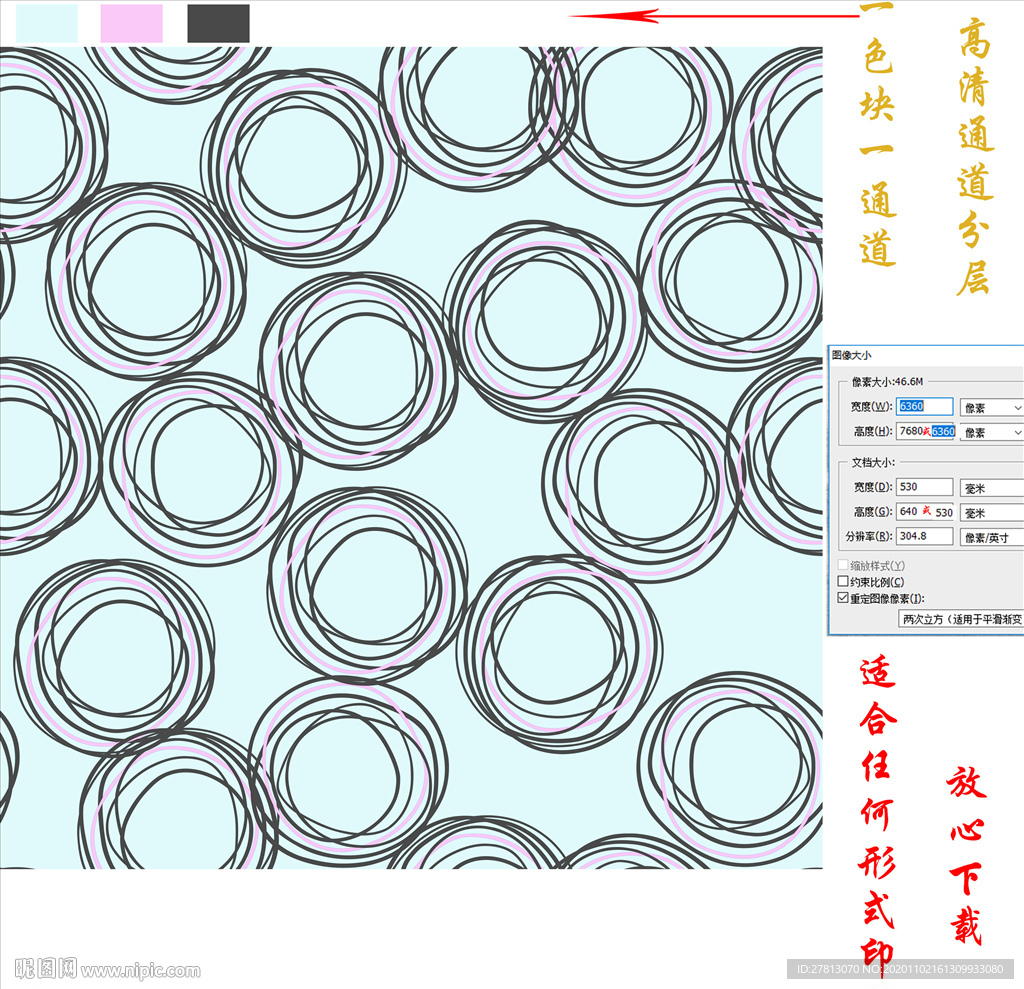Open the 宽度(W) pixel unit dropdown
The height and width of the screenshot is (989, 1024).
click(x=991, y=408)
